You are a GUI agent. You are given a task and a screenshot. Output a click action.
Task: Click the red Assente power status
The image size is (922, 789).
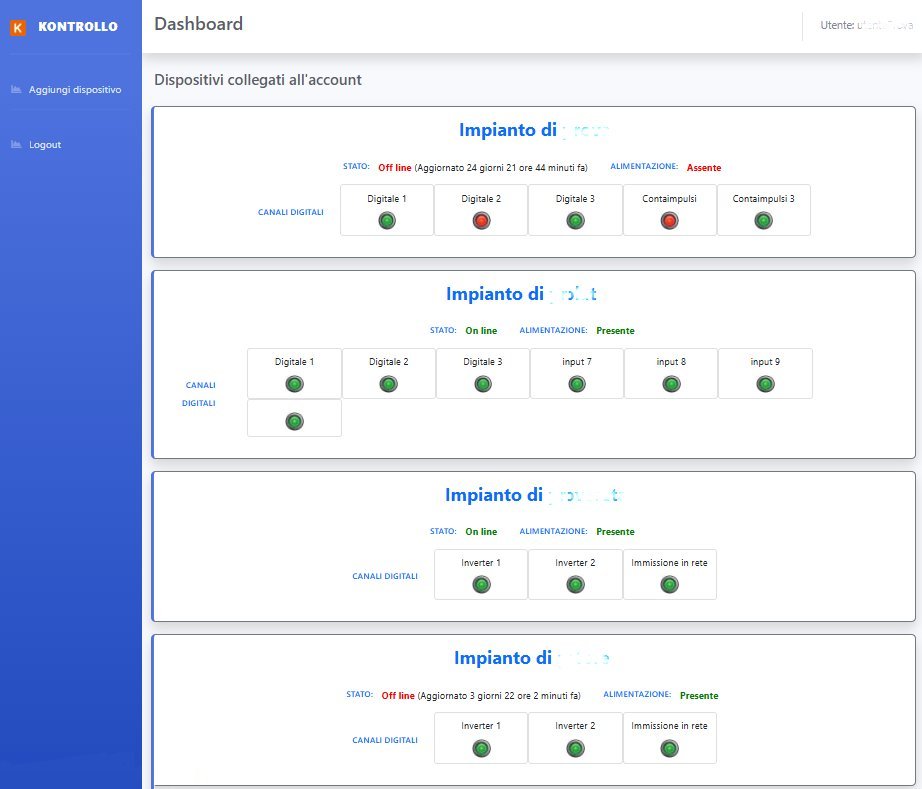pyautogui.click(x=703, y=168)
